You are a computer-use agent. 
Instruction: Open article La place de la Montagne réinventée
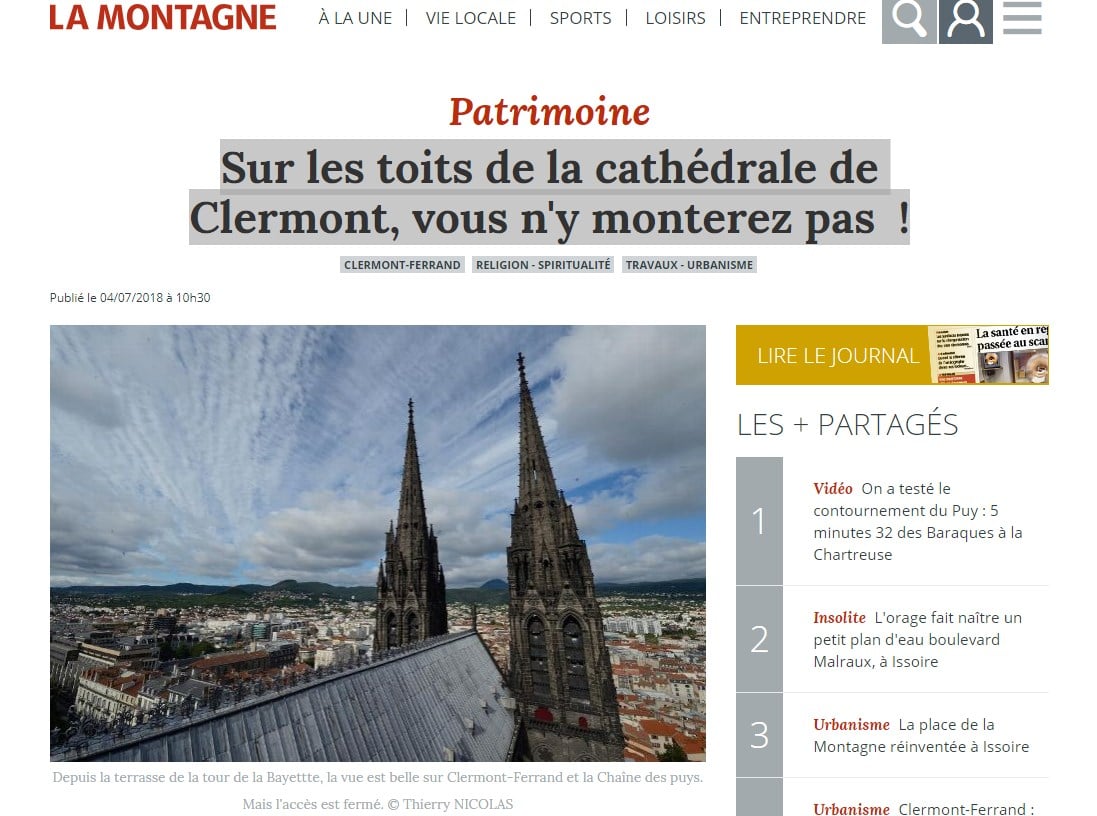tap(921, 736)
